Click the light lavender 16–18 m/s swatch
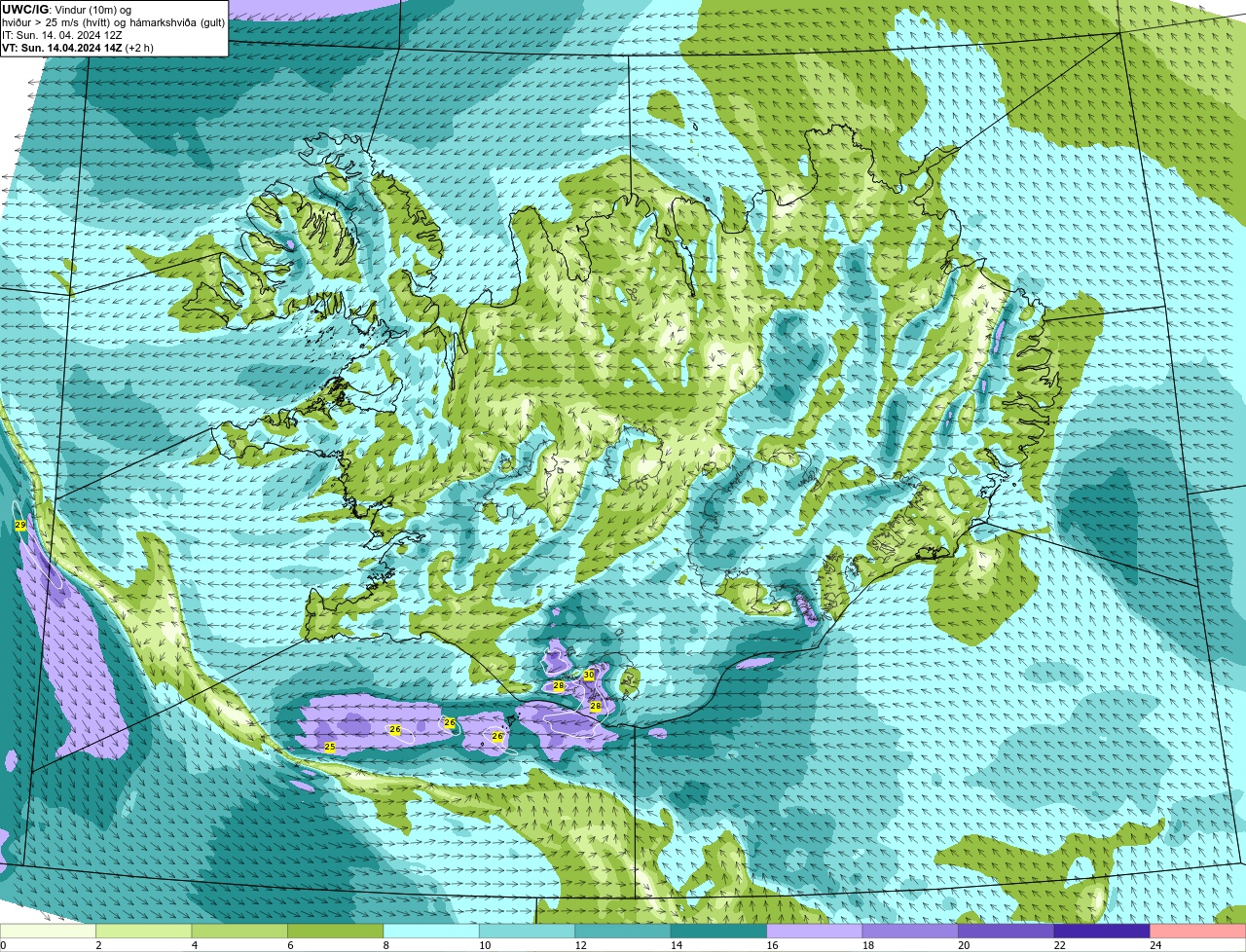Screen dimensions: 1246x952 pos(817,931)
